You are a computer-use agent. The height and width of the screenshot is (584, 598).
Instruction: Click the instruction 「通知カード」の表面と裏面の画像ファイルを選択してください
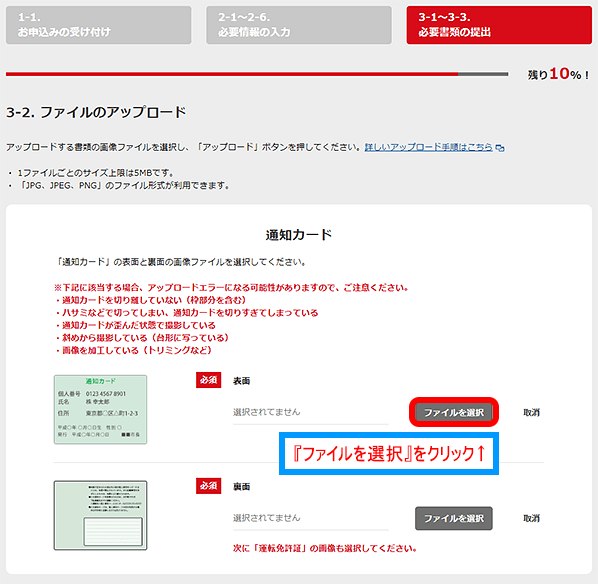click(181, 262)
